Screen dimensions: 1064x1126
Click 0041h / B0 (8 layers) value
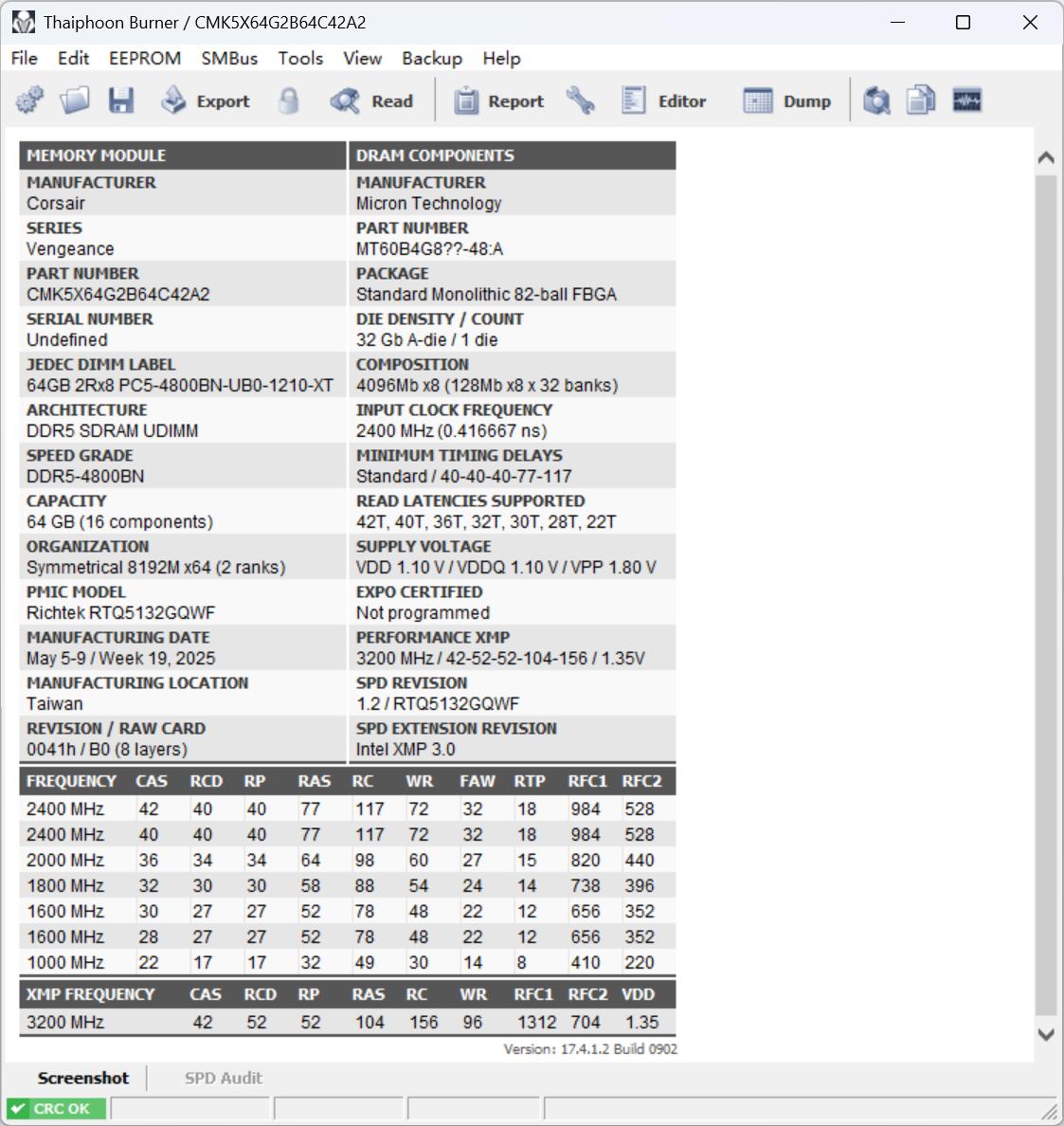coord(107,749)
